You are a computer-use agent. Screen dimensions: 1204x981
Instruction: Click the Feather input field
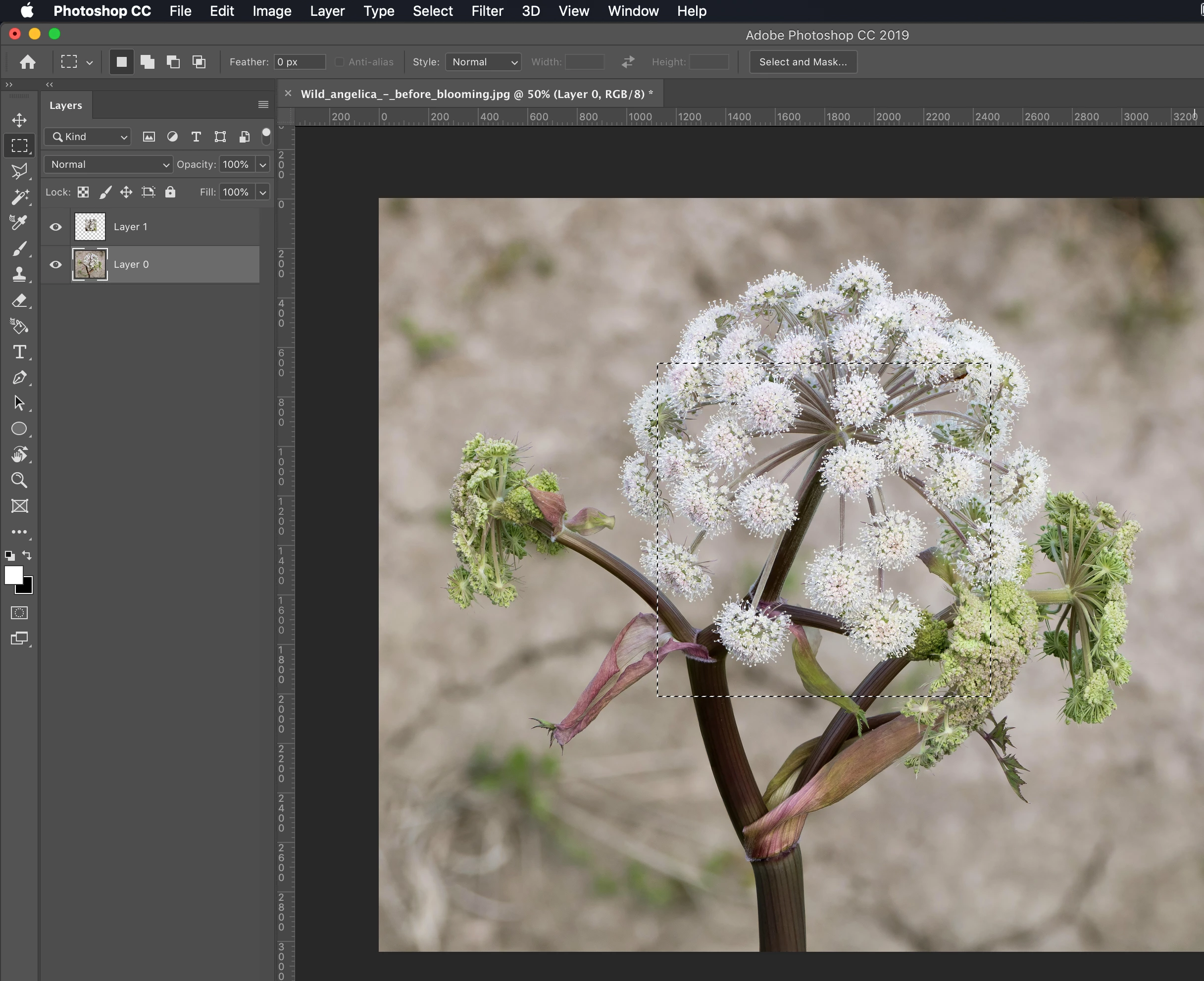click(299, 61)
